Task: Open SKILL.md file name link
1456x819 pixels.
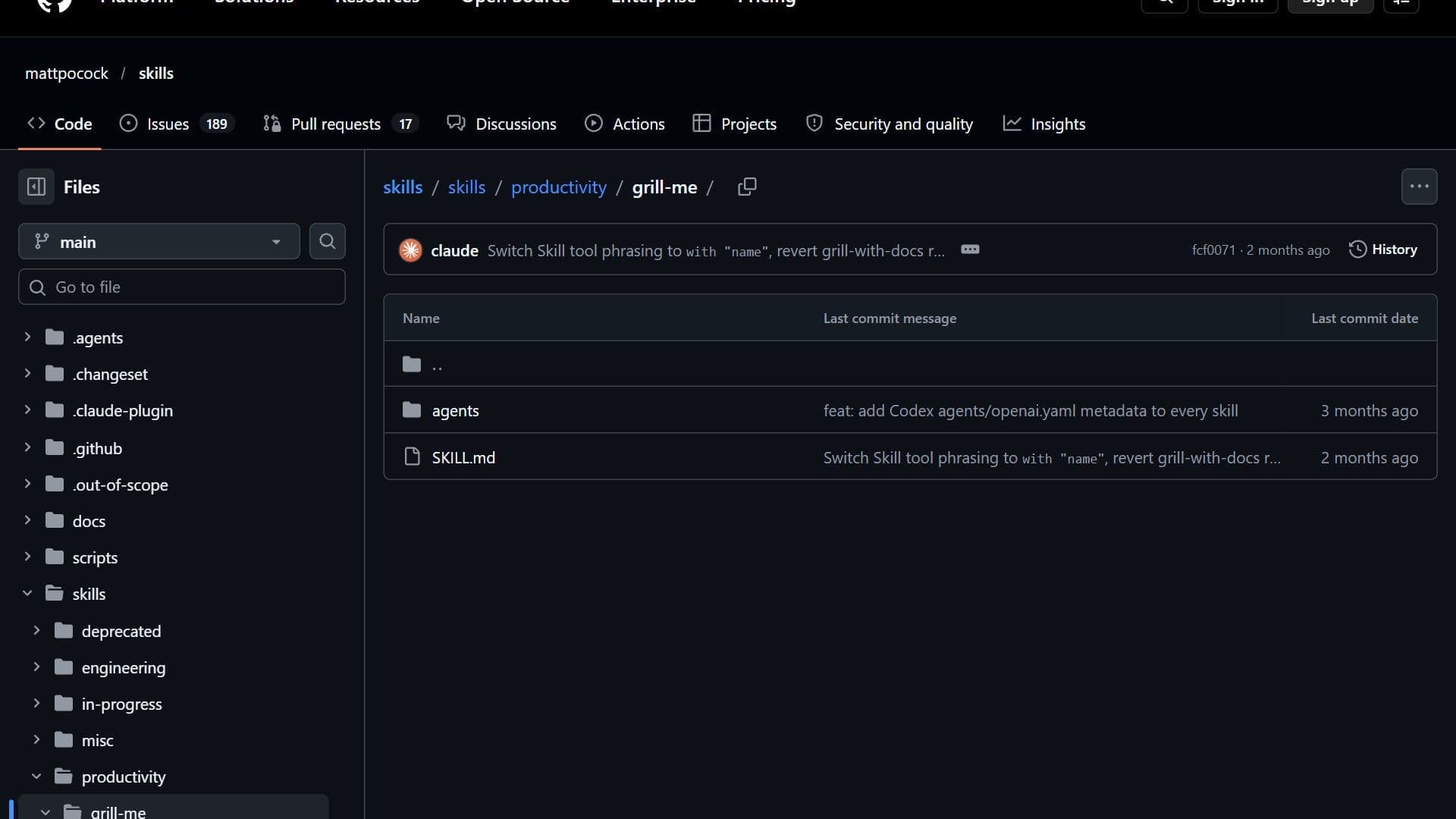Action: (x=463, y=457)
